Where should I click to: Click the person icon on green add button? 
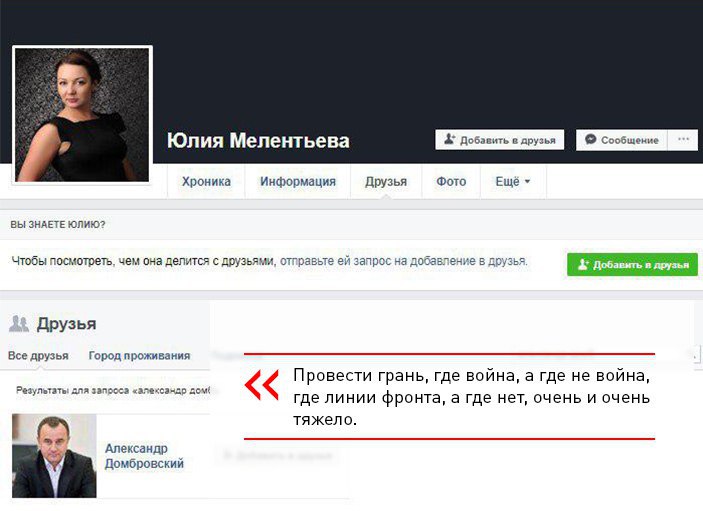tap(583, 264)
